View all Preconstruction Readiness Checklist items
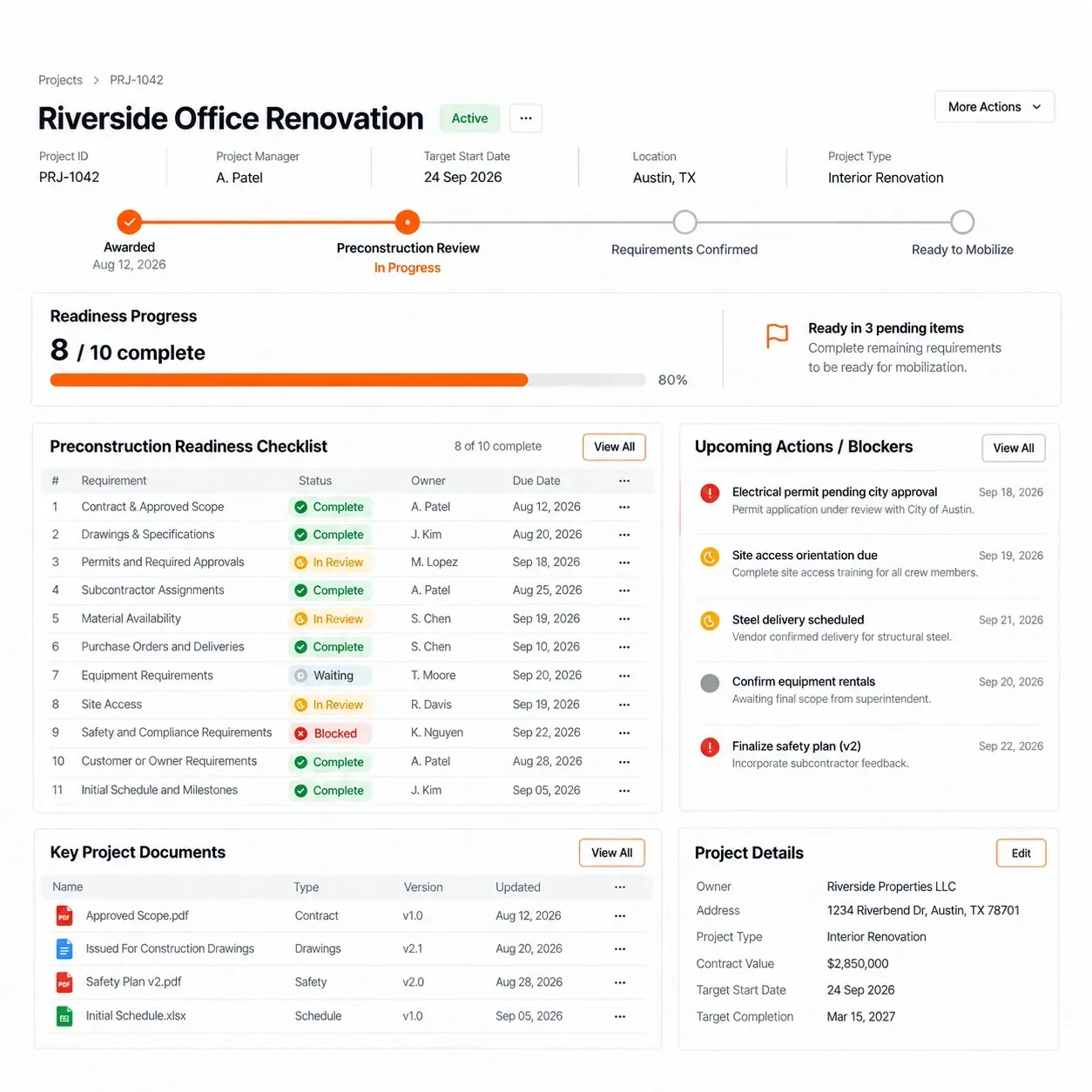 pos(614,447)
